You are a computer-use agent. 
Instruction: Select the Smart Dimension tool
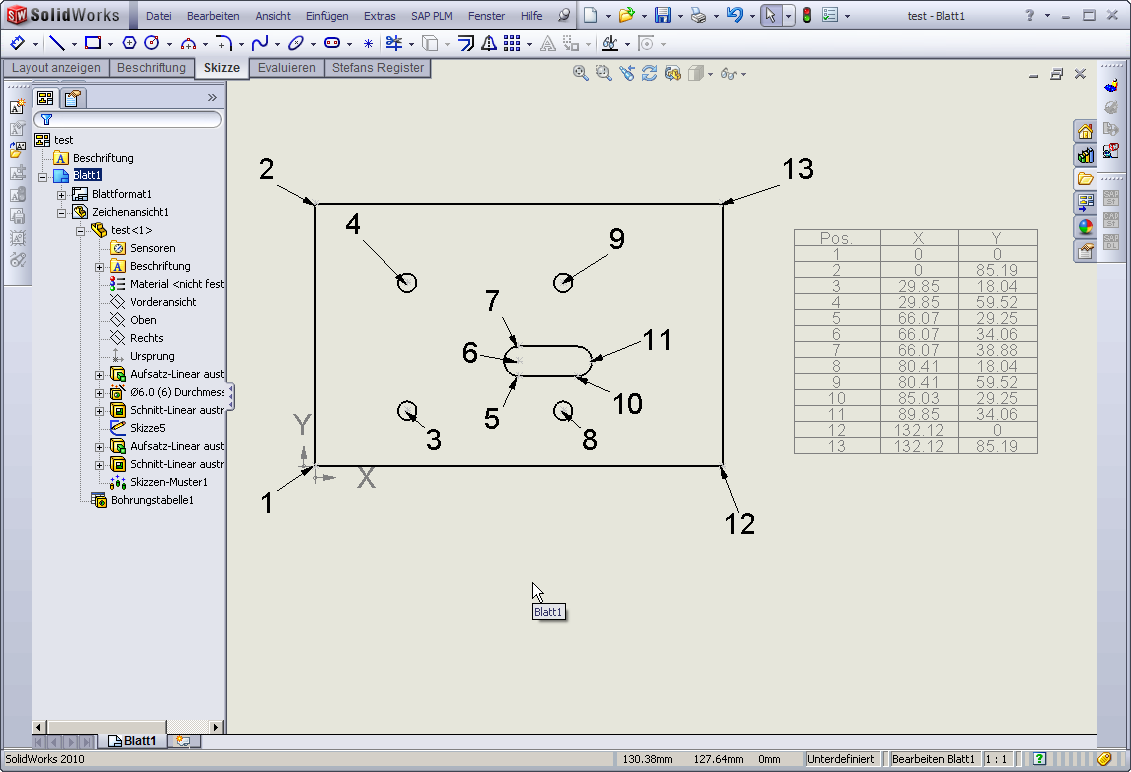[17, 43]
